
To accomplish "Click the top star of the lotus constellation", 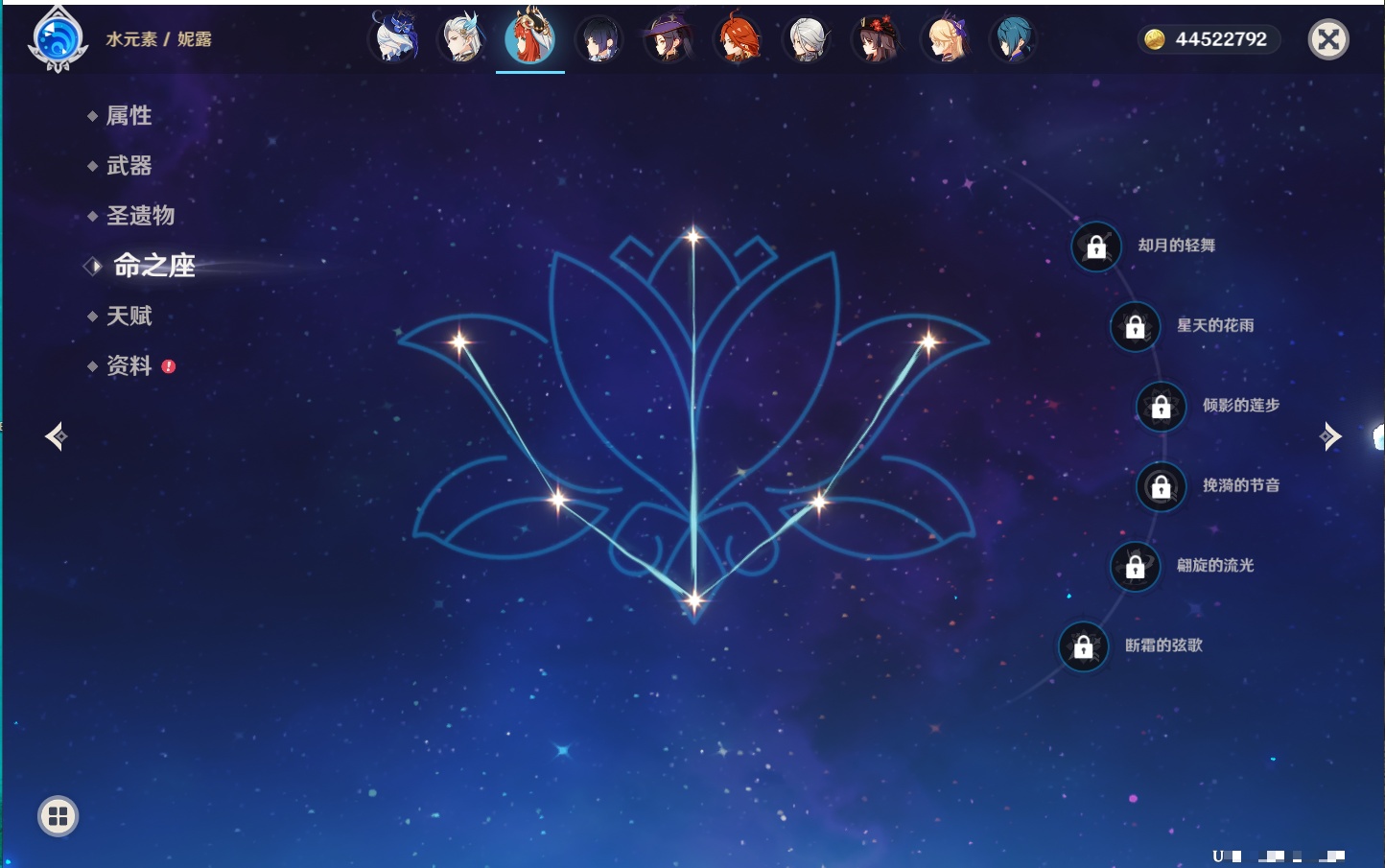I will 693,235.
